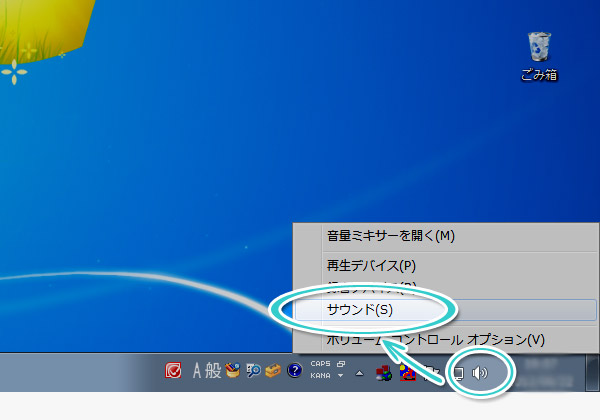Click the IME conversion mode '般' indicator
Viewport: 600px width, 420px height.
click(x=213, y=371)
